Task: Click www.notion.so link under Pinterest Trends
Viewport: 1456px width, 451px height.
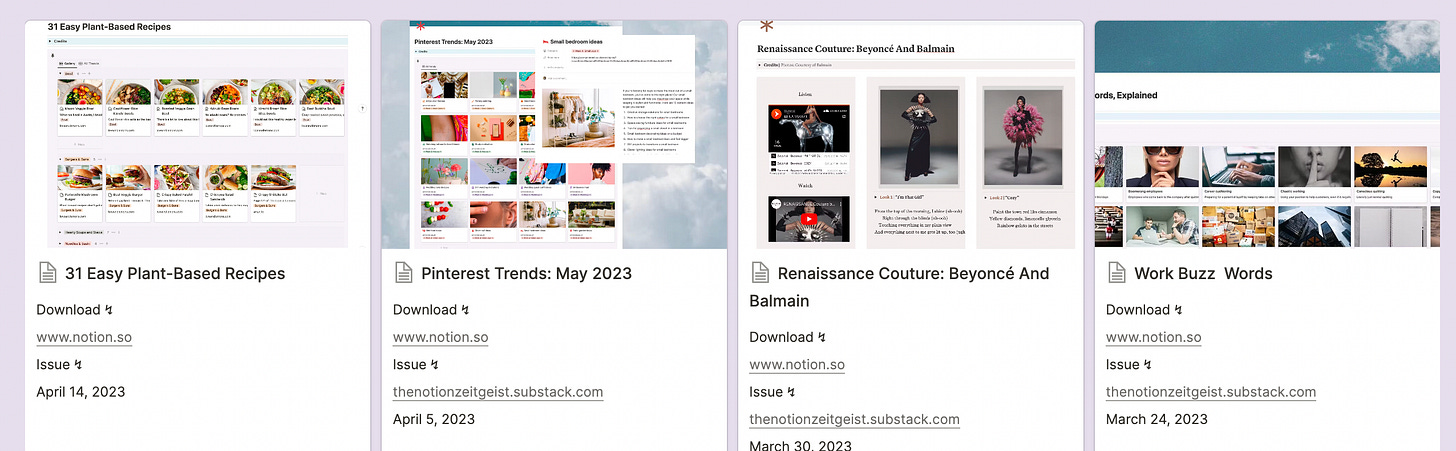Action: pos(441,337)
